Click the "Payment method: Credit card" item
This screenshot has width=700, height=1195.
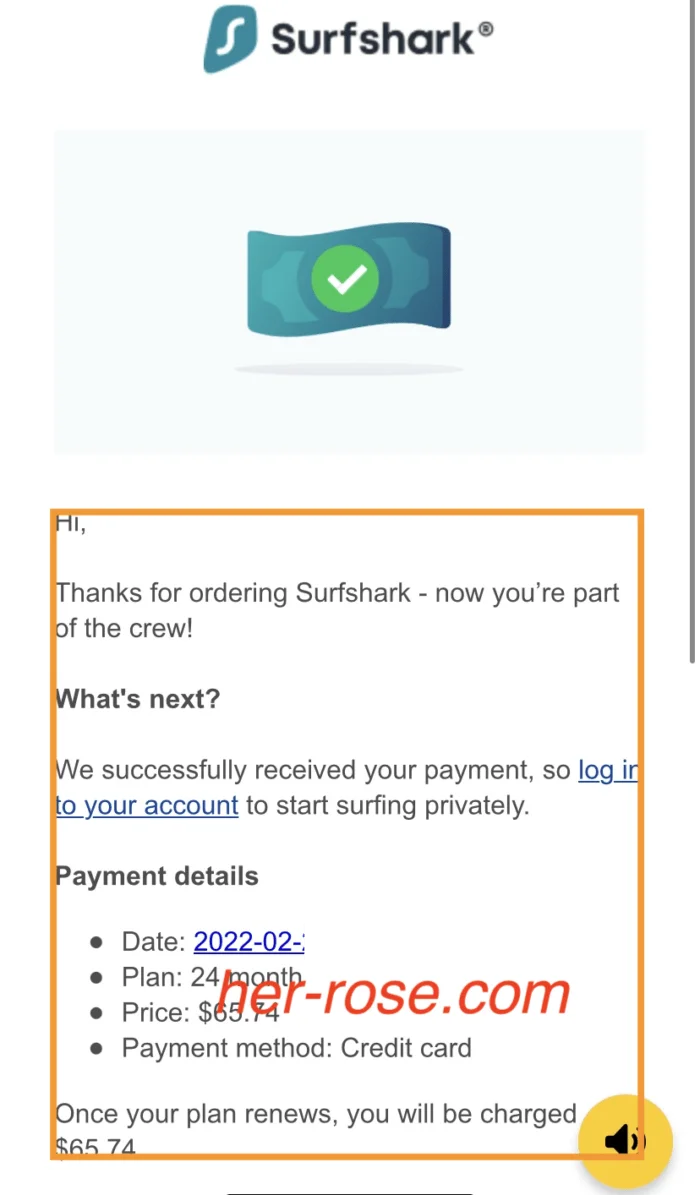point(296,1048)
